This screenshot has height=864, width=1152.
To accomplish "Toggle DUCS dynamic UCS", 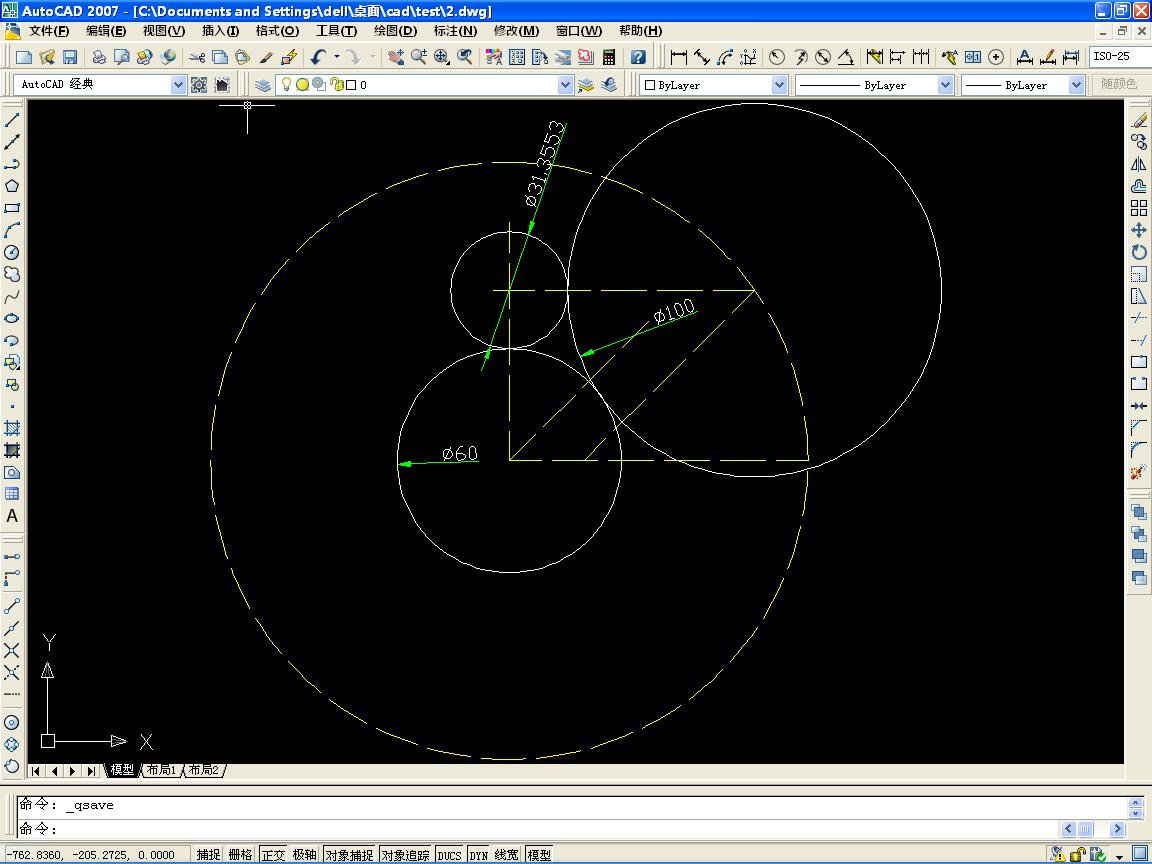I will (449, 854).
